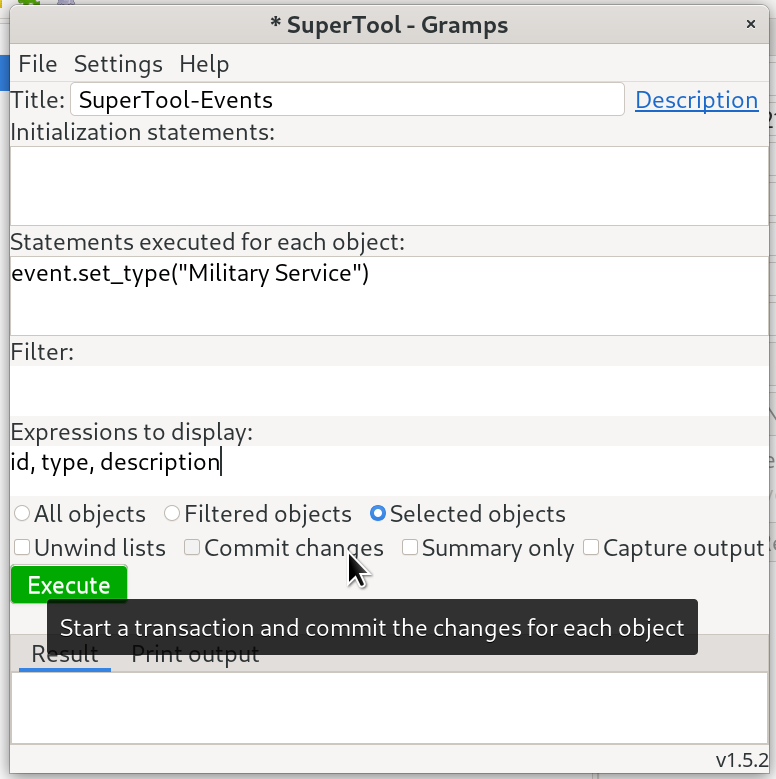Click inside the empty result output area
This screenshot has height=779, width=776.
(x=388, y=708)
